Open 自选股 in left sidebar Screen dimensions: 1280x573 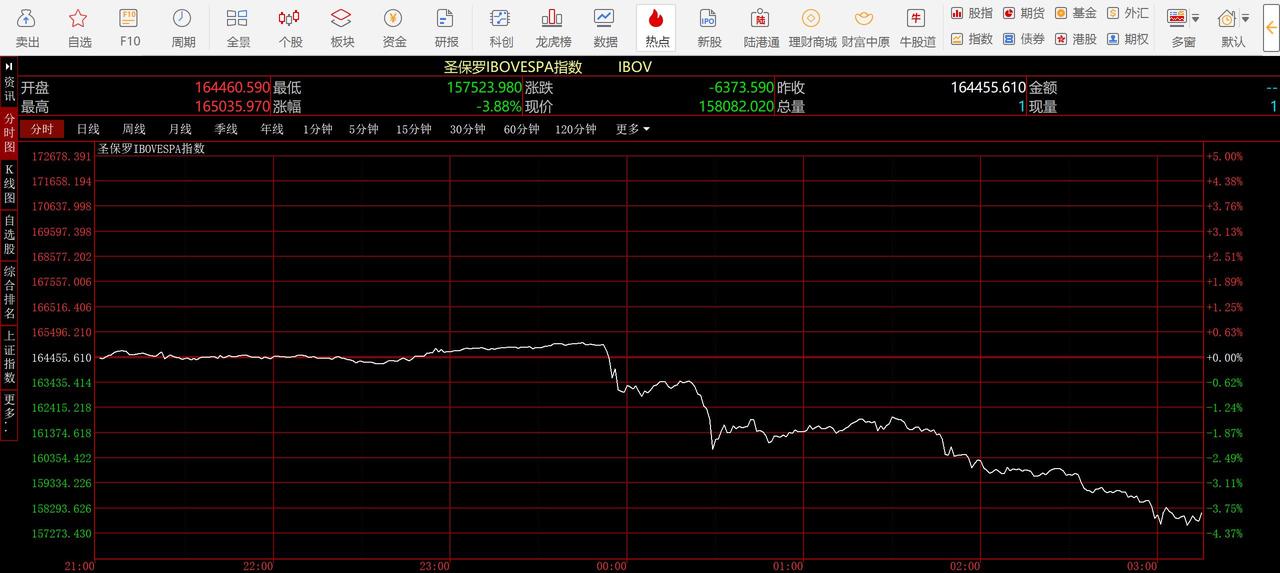coord(9,235)
